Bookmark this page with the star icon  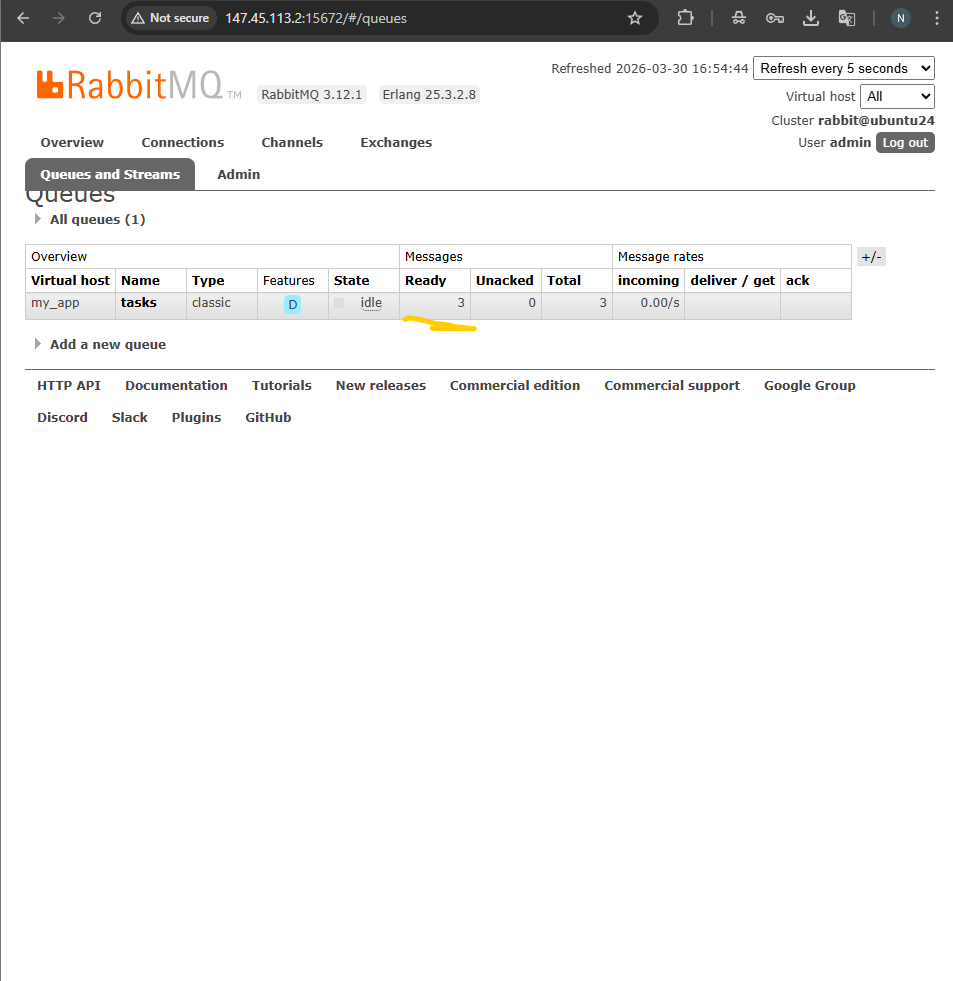pos(634,18)
